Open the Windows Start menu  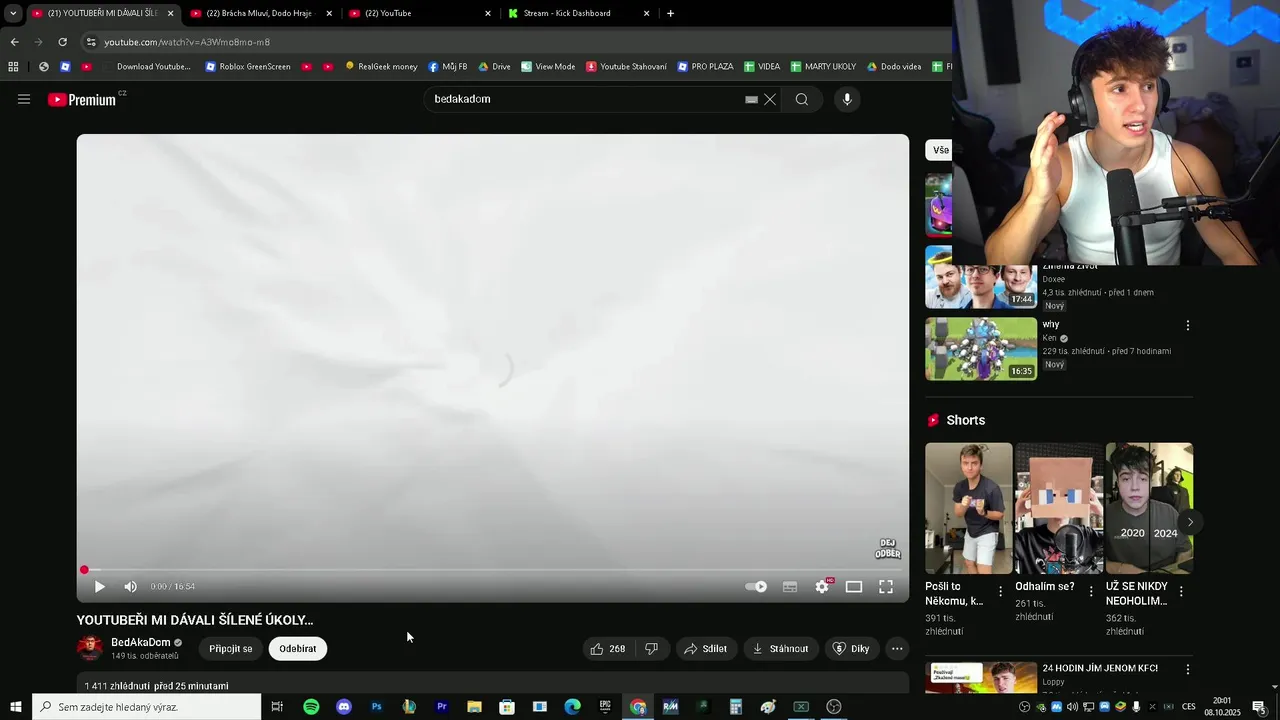point(16,707)
